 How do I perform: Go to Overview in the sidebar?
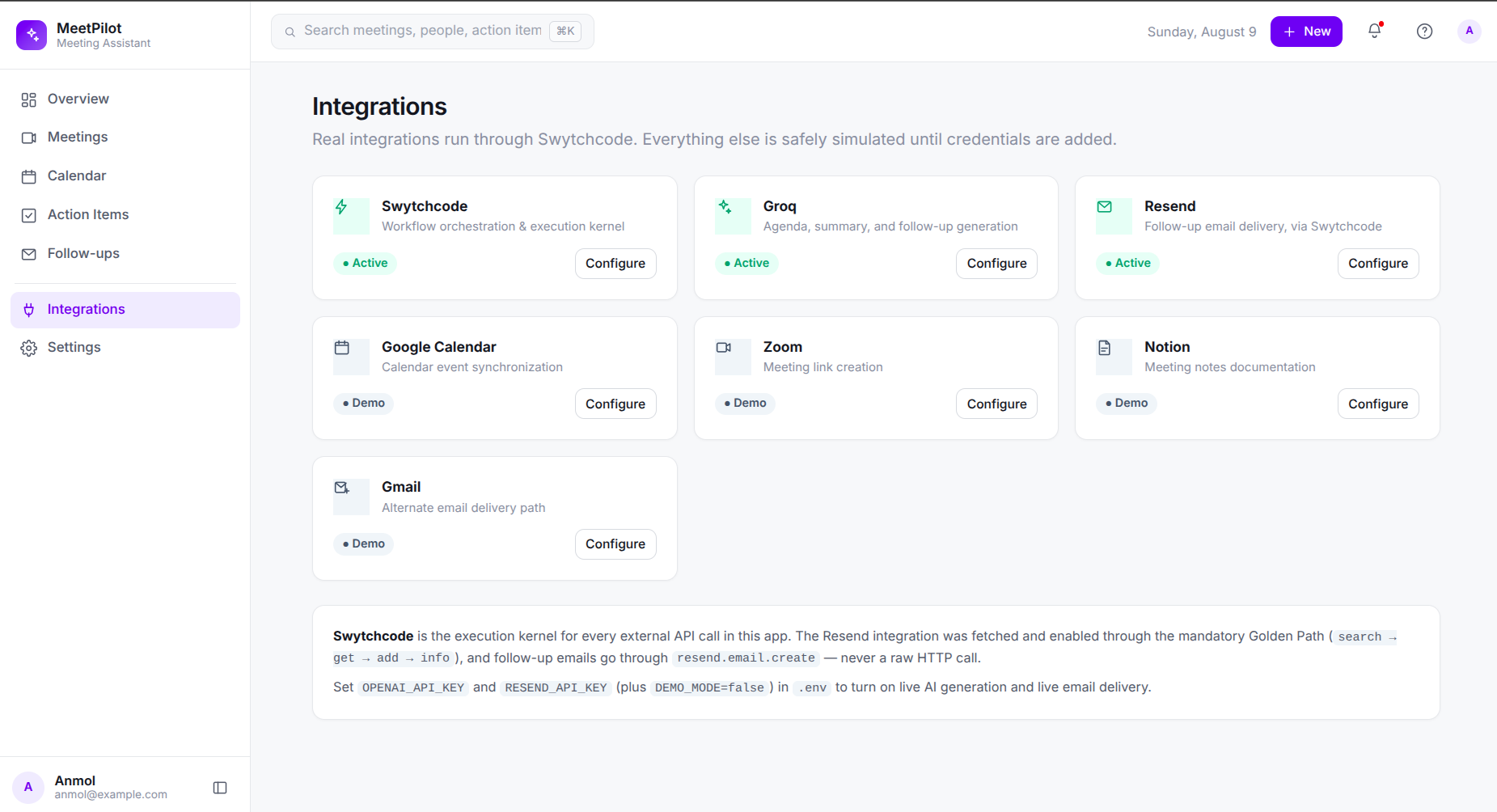tap(125, 99)
